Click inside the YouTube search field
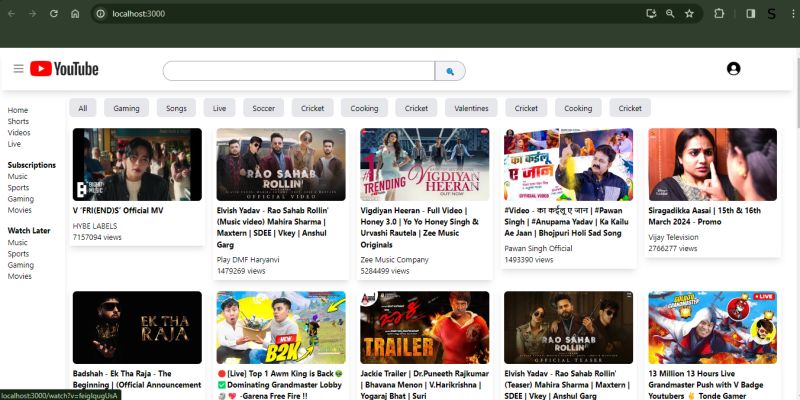Screen dimensions: 800x400 pos(298,71)
